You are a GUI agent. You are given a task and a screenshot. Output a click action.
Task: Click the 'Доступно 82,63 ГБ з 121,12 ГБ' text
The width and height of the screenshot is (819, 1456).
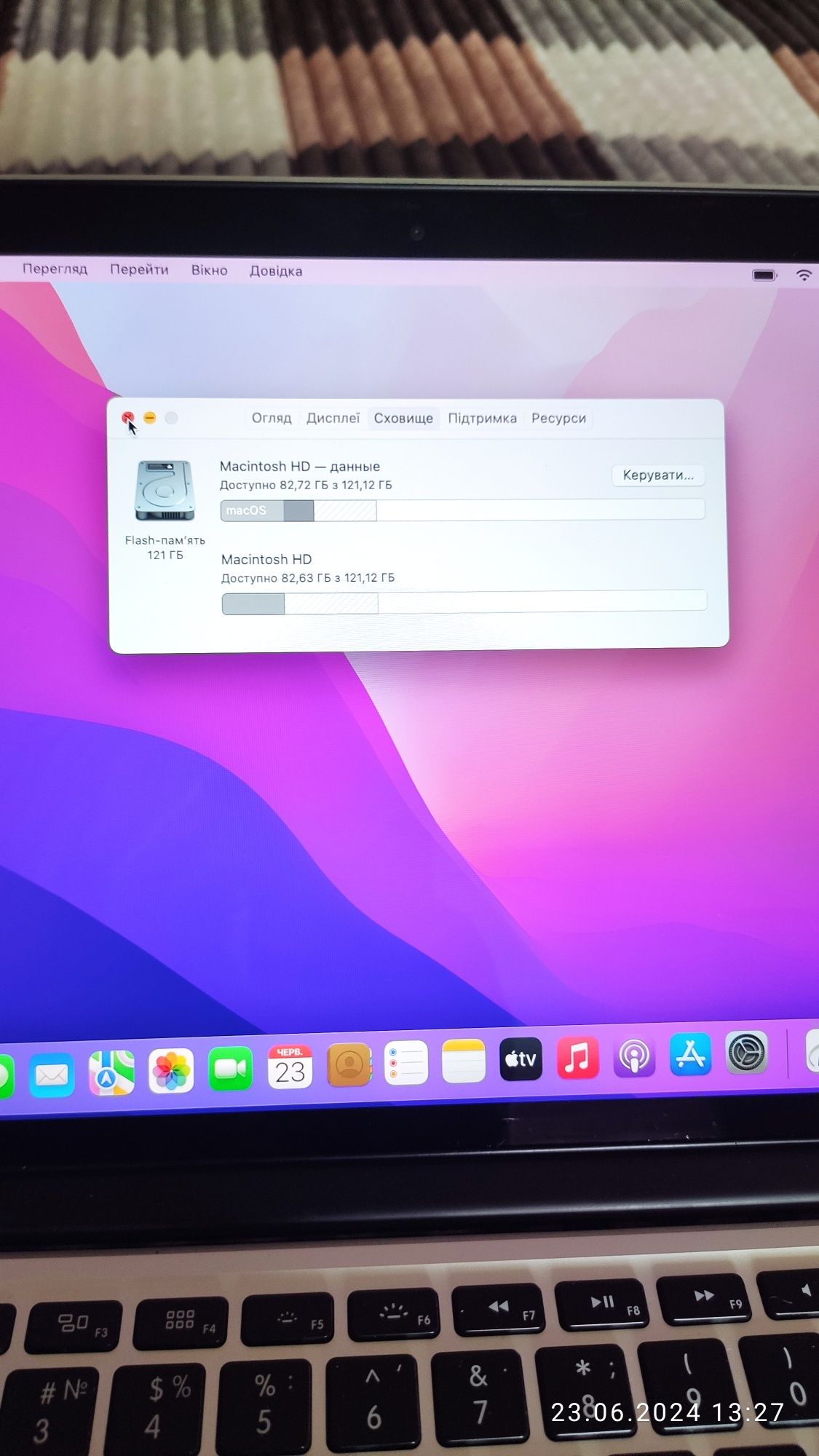pos(308,578)
